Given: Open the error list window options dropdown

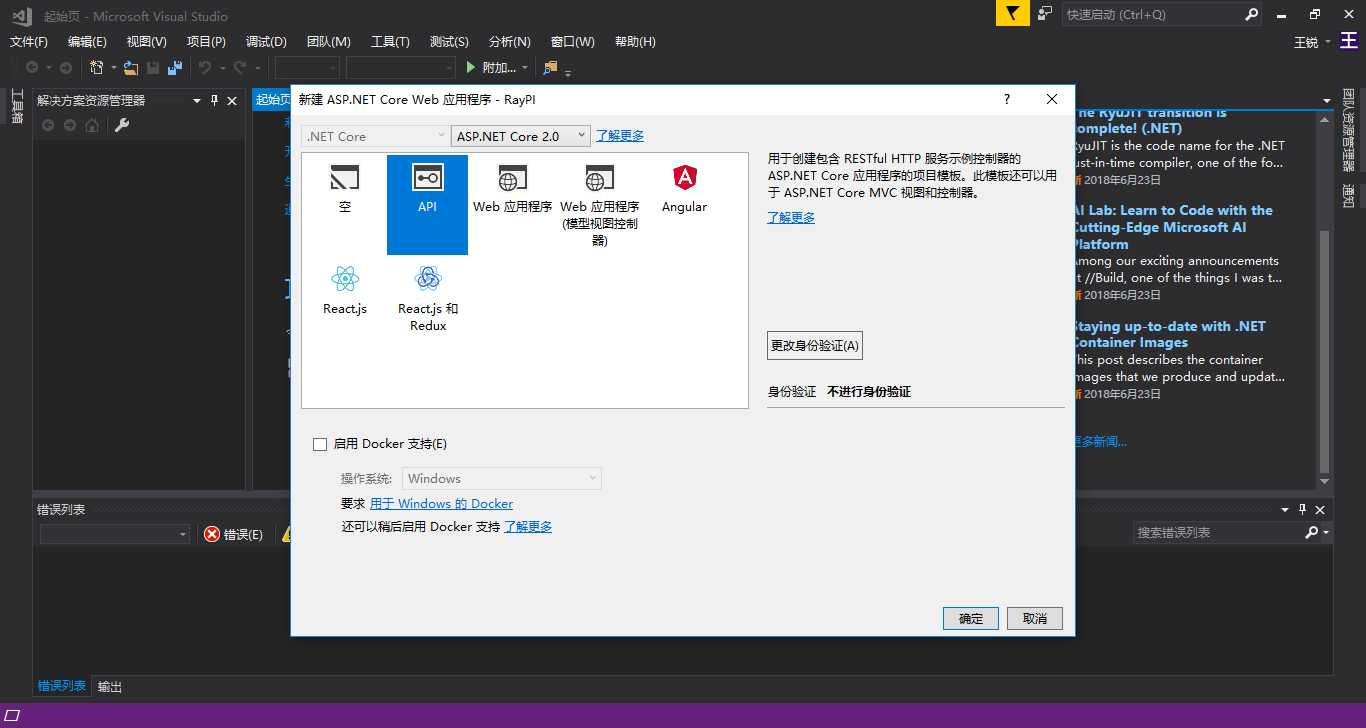Looking at the screenshot, I should point(1286,509).
